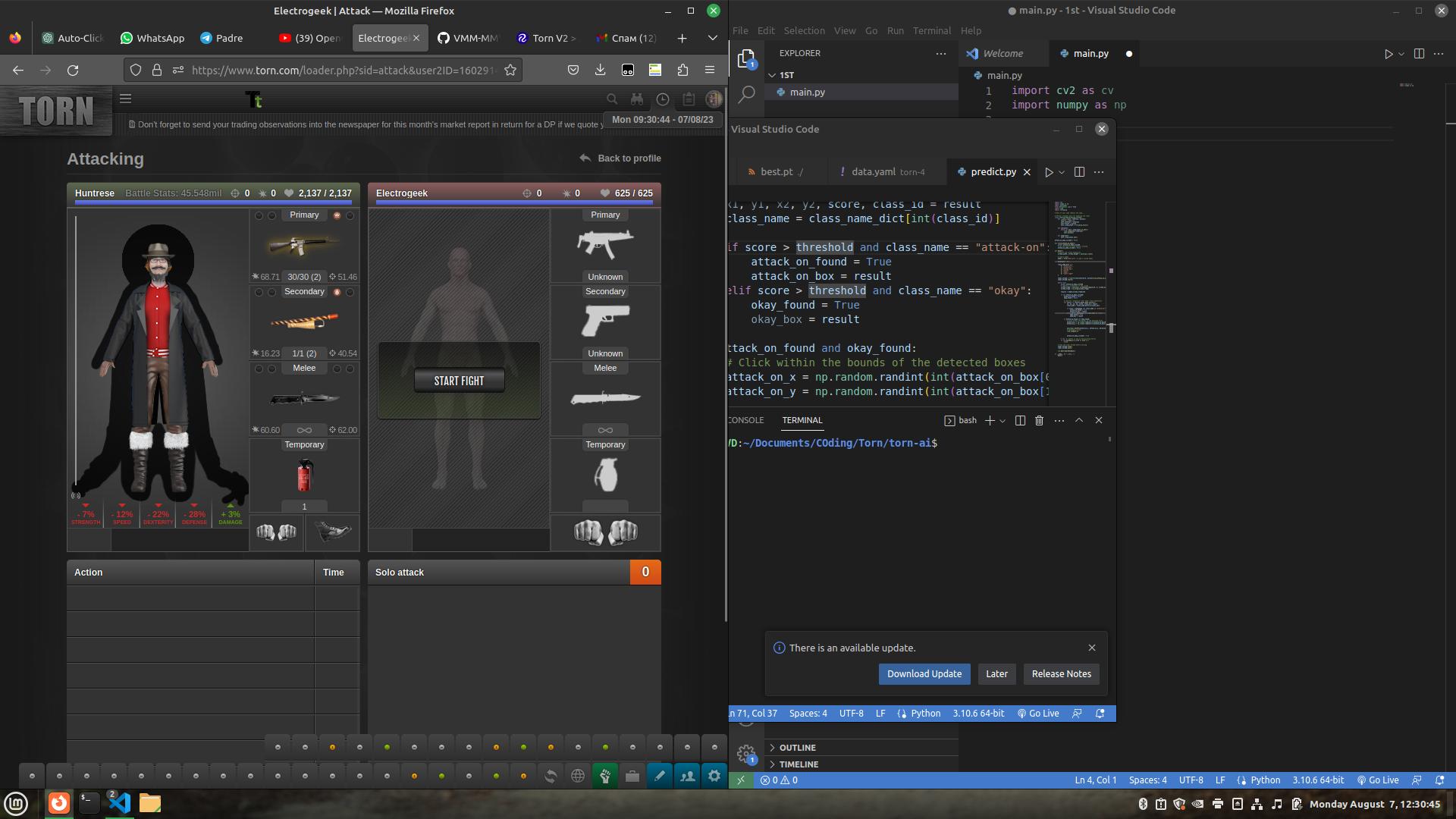1456x819 pixels.
Task: Drag the HP slider for Huntrese
Action: [212, 204]
